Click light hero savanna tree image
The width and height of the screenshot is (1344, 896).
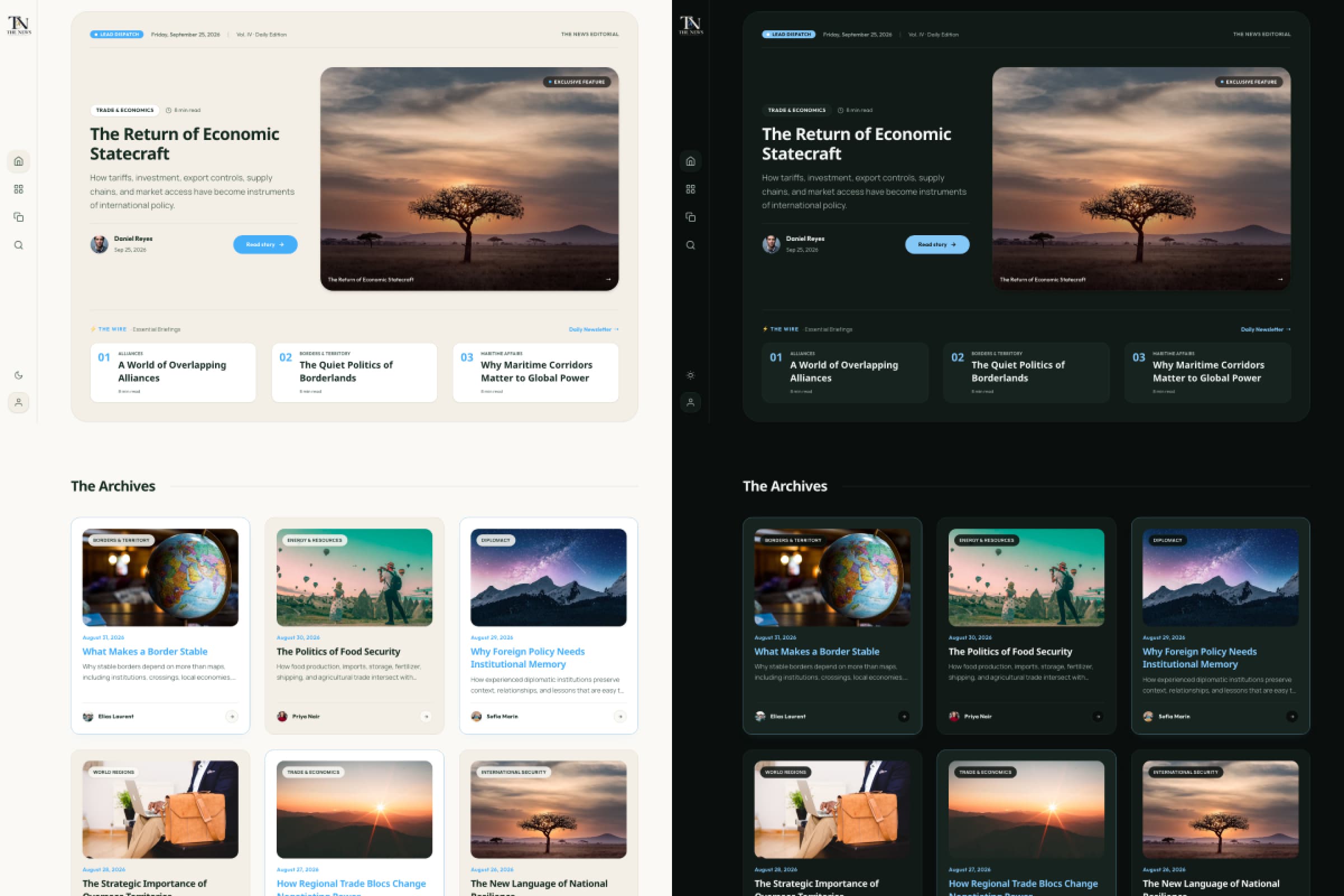tap(469, 179)
